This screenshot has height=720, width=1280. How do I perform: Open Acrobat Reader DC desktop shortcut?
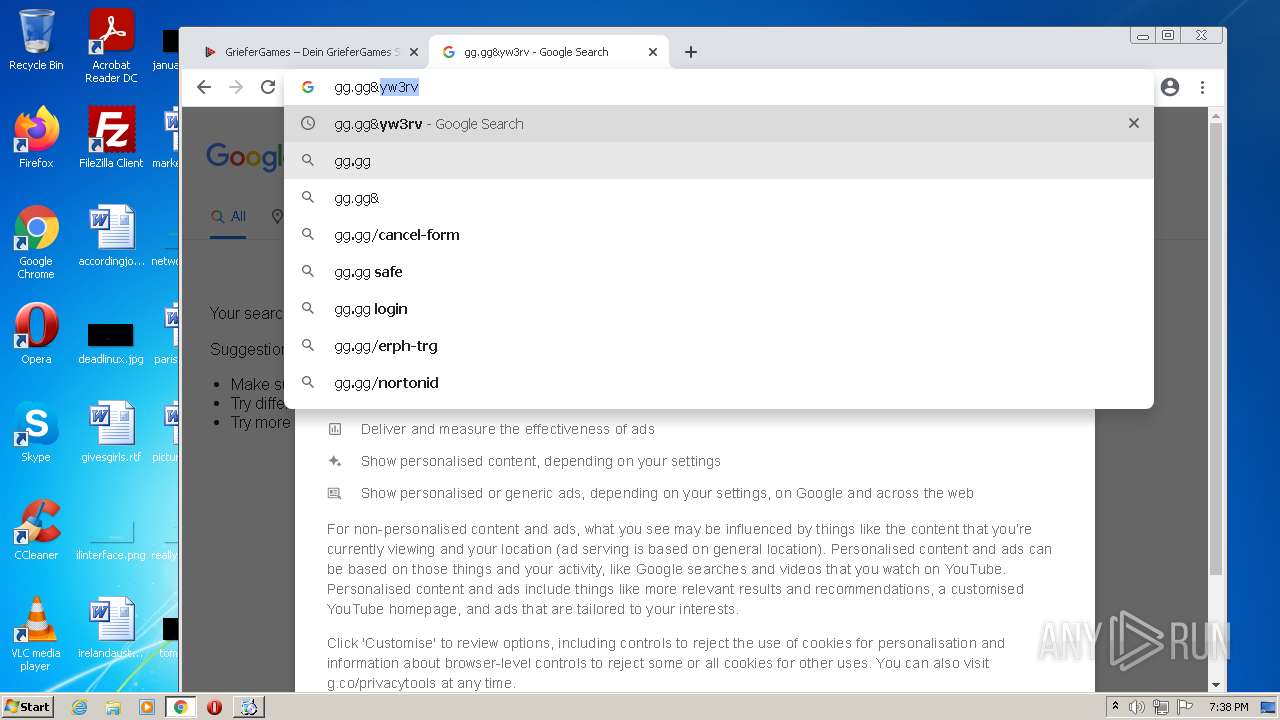pyautogui.click(x=111, y=46)
